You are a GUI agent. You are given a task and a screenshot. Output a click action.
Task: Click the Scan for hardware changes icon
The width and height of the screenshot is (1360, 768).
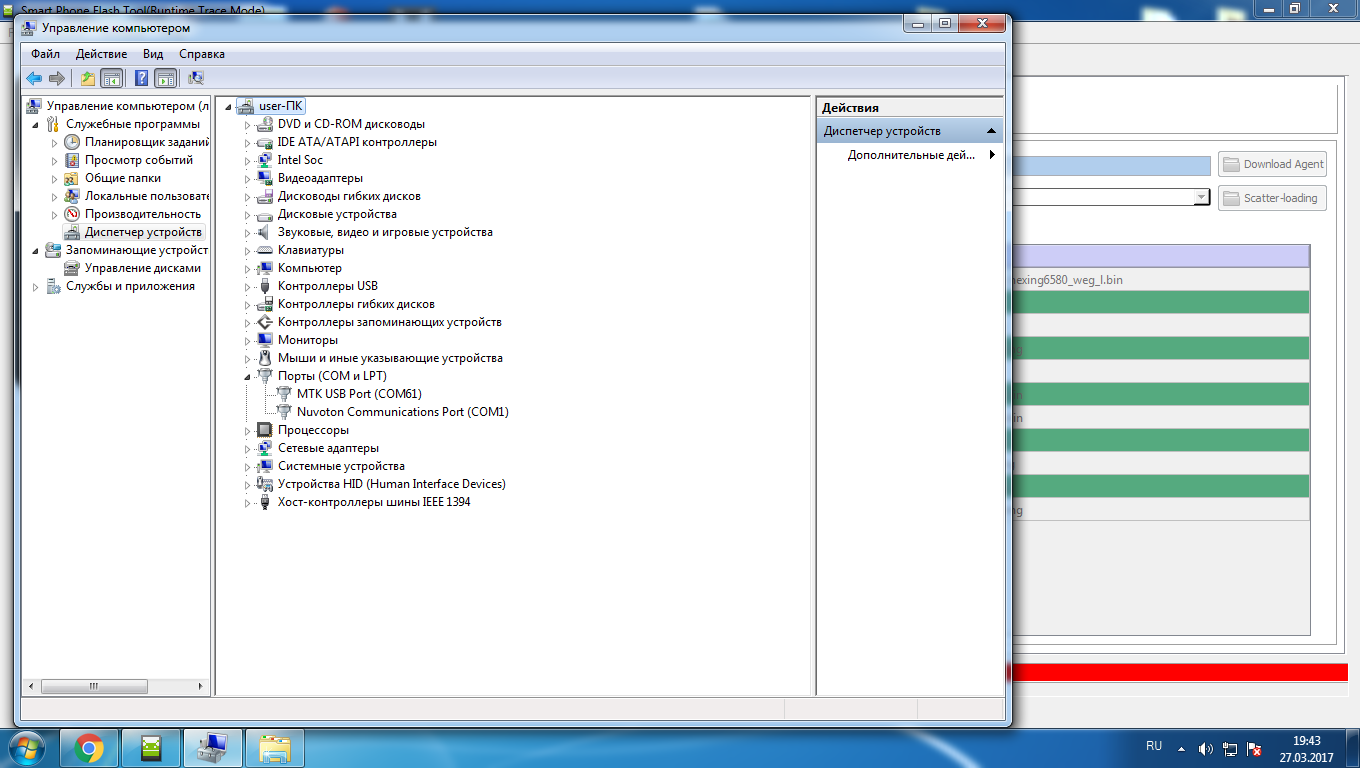pyautogui.click(x=196, y=78)
